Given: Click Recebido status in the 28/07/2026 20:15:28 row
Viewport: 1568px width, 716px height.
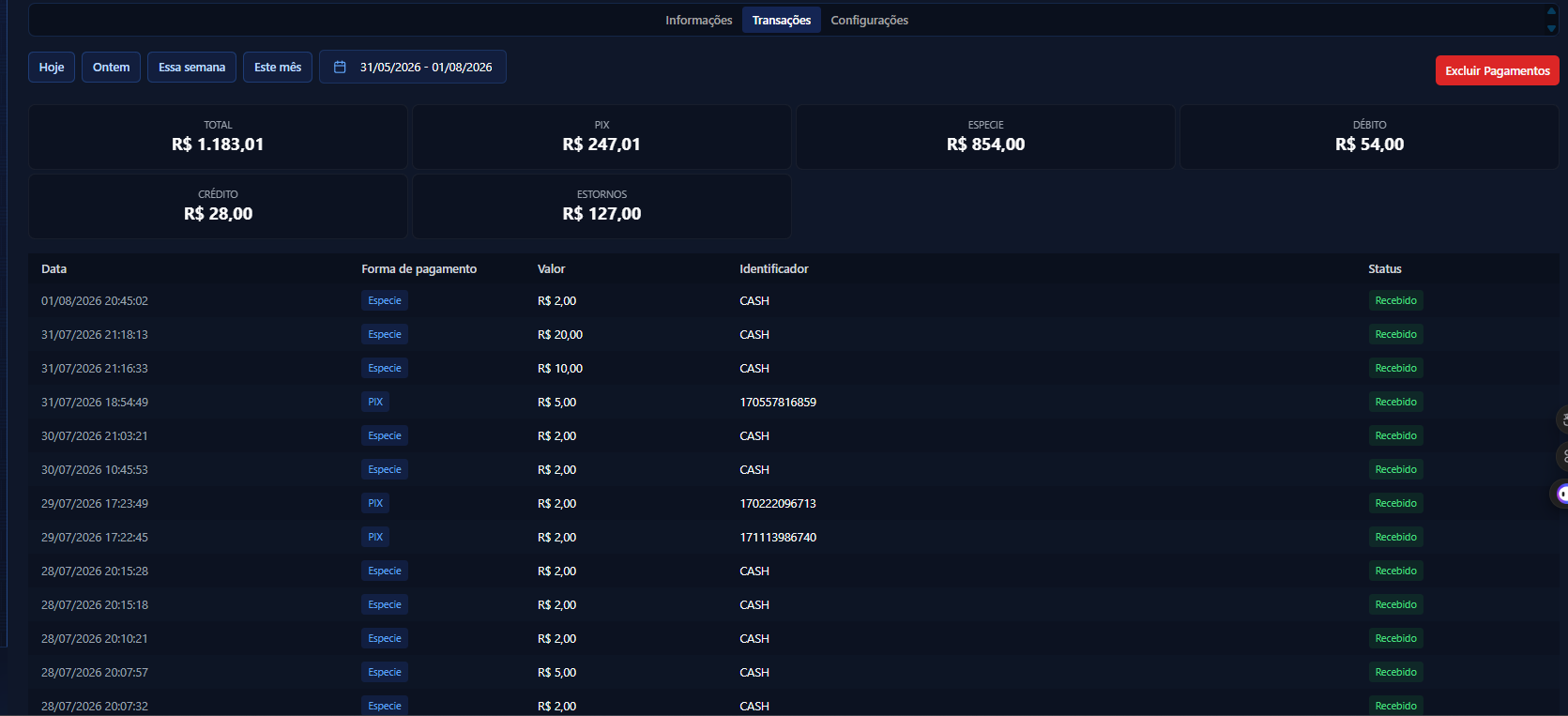Looking at the screenshot, I should [x=1395, y=571].
